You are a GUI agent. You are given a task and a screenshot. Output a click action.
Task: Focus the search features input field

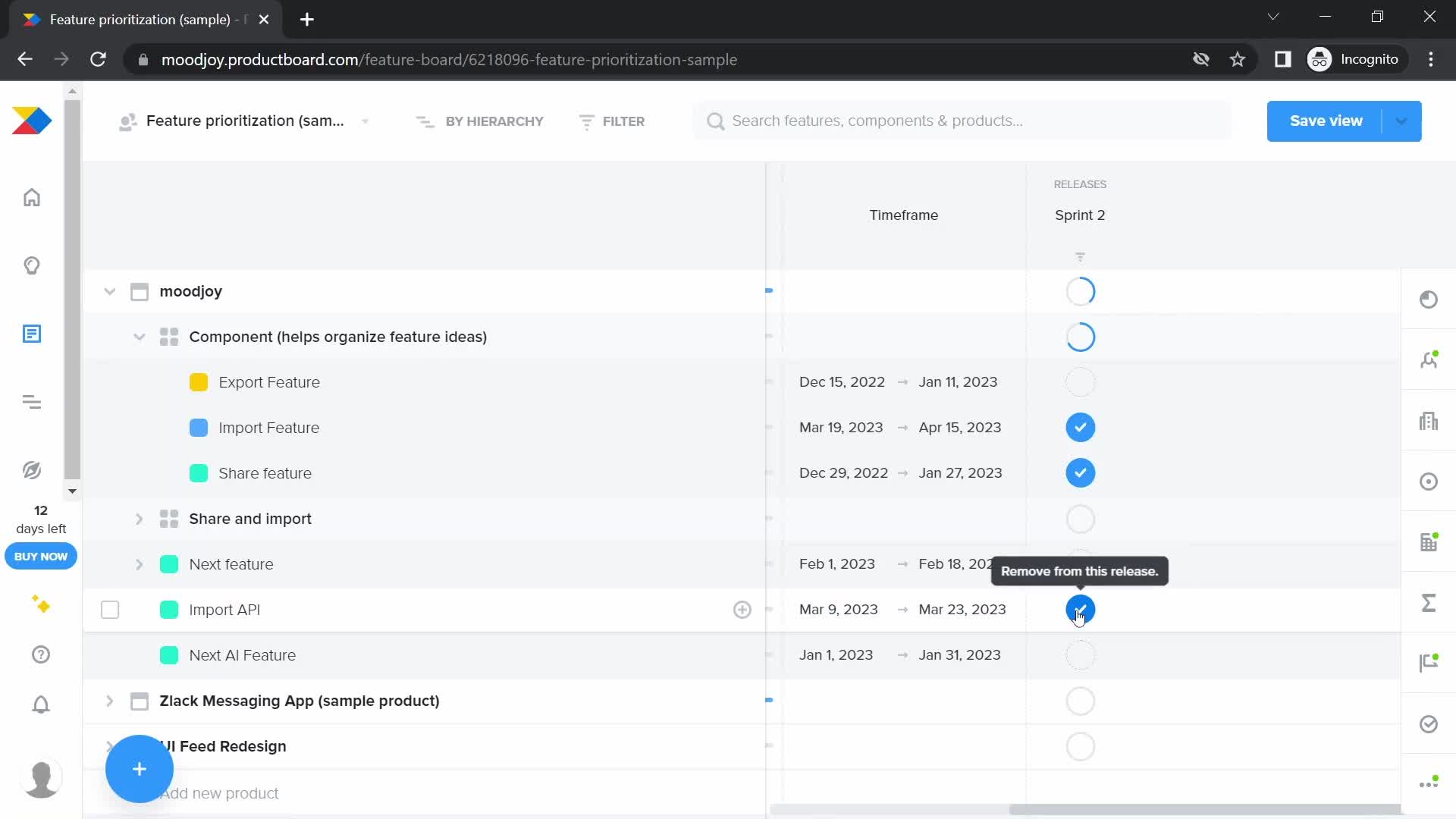click(962, 121)
